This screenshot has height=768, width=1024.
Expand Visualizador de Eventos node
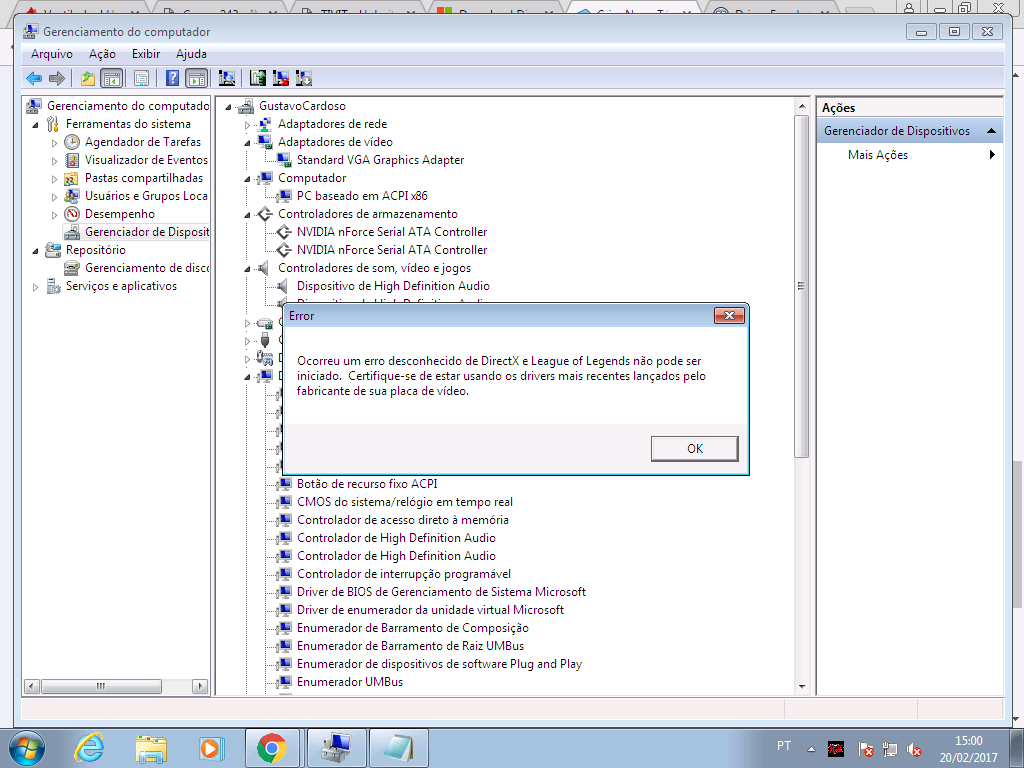click(x=54, y=160)
